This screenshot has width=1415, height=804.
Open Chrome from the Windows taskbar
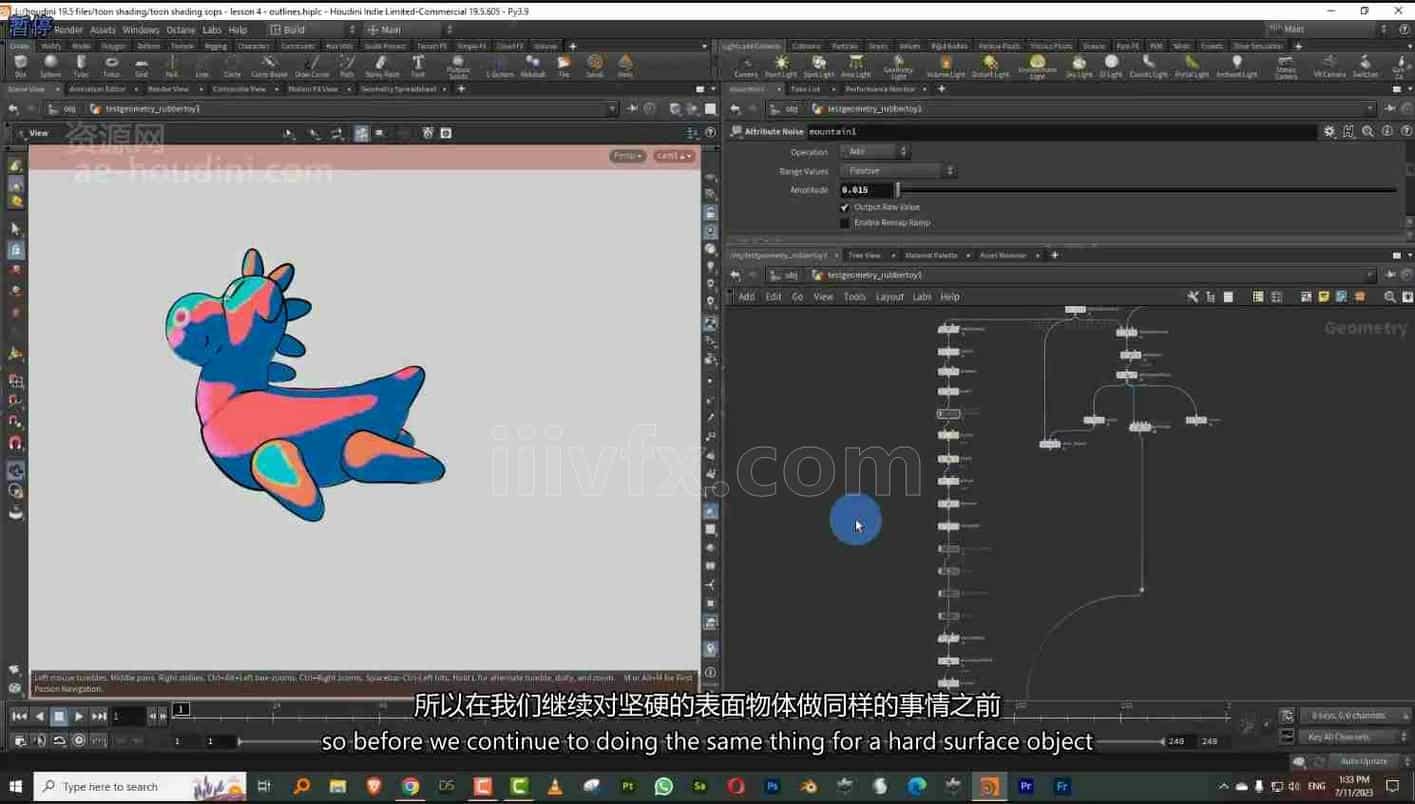410,786
